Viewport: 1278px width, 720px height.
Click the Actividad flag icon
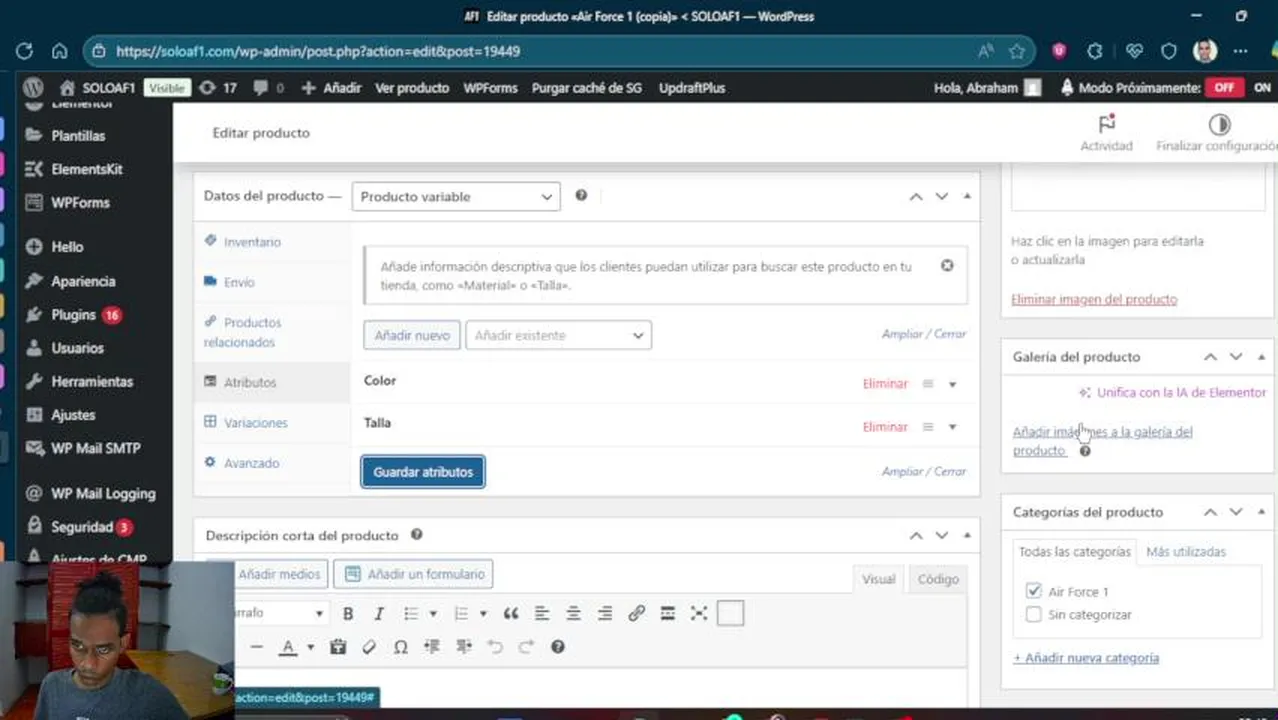coord(1106,125)
